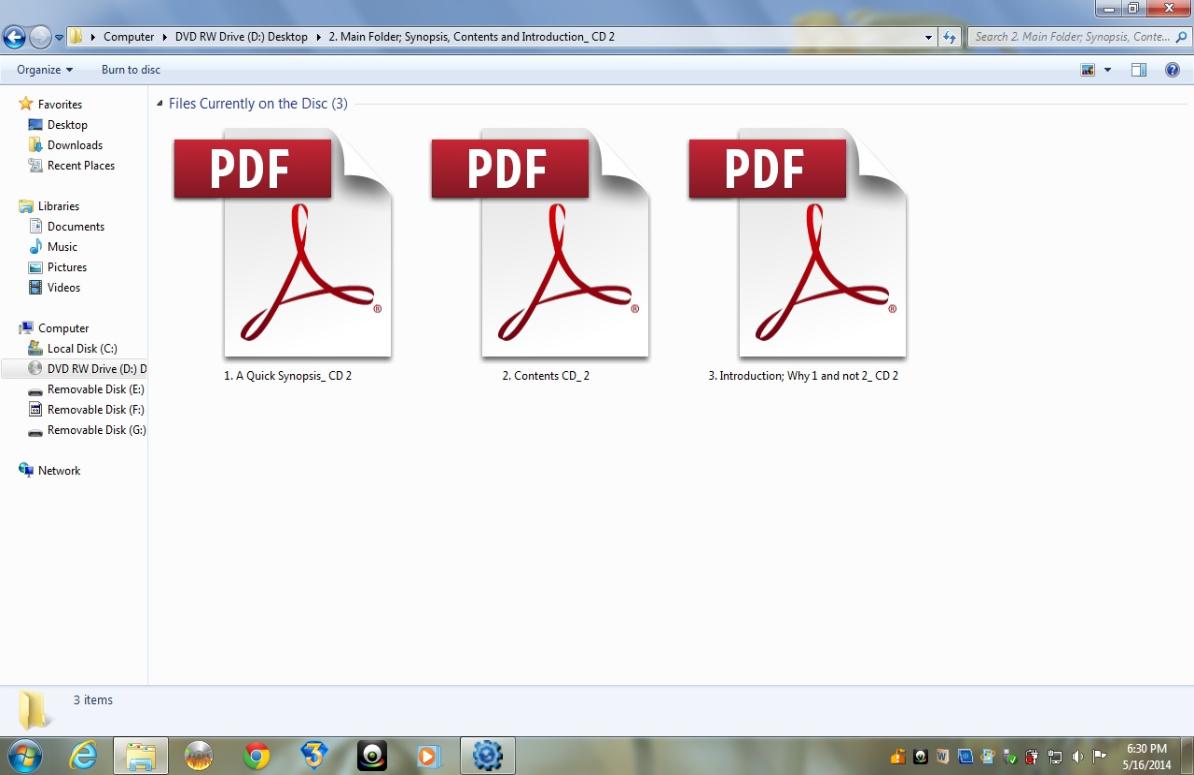The width and height of the screenshot is (1194, 775).
Task: Click Burn to disc
Action: [x=131, y=69]
